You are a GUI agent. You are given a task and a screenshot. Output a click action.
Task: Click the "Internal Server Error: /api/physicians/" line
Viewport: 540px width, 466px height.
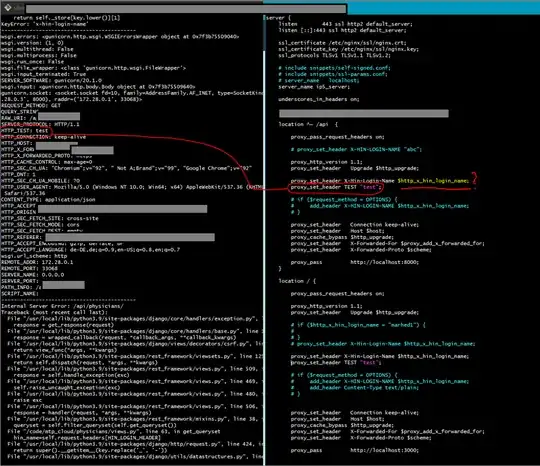(x=62, y=306)
